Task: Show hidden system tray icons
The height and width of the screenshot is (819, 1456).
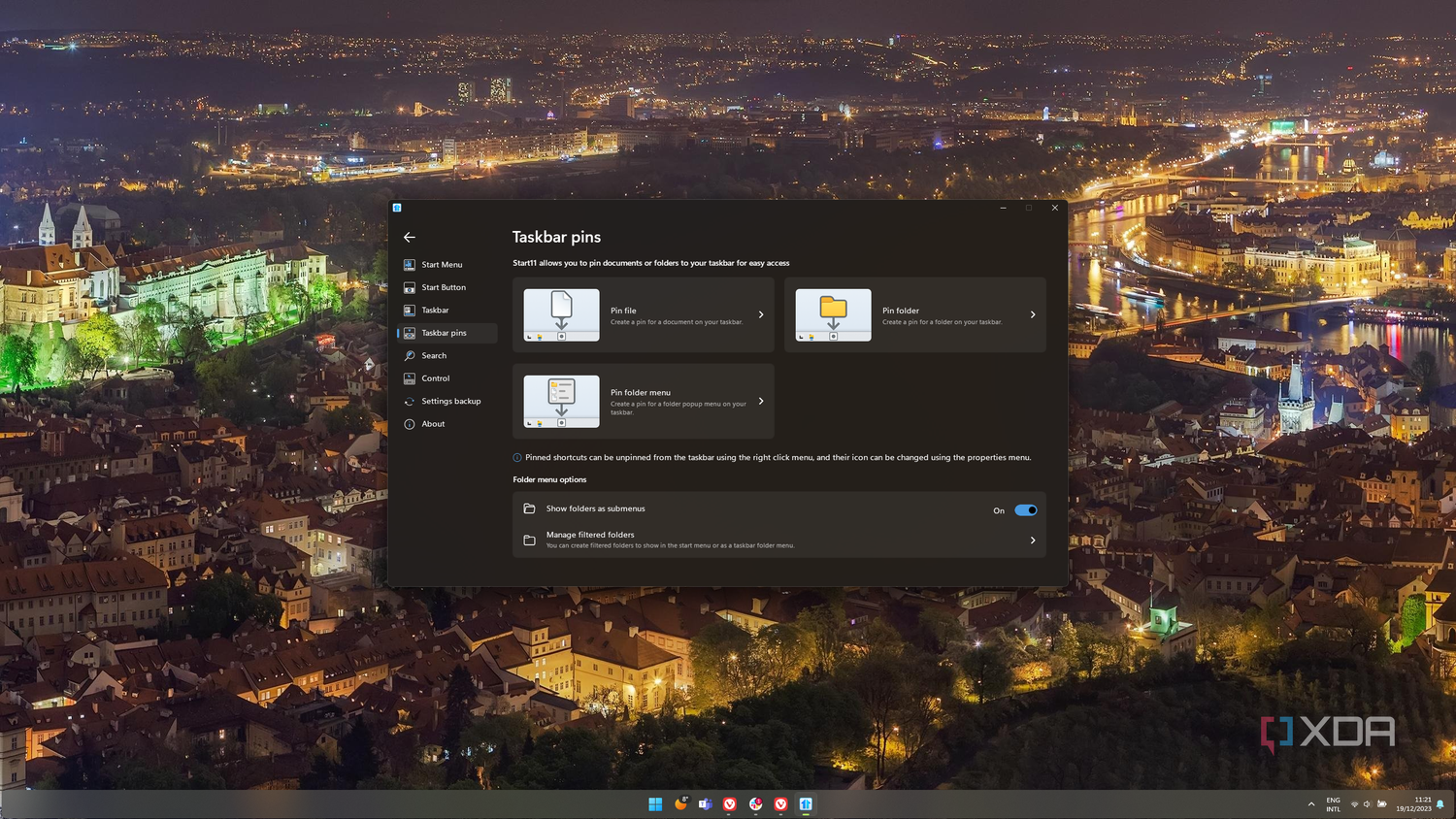Action: tap(1311, 804)
